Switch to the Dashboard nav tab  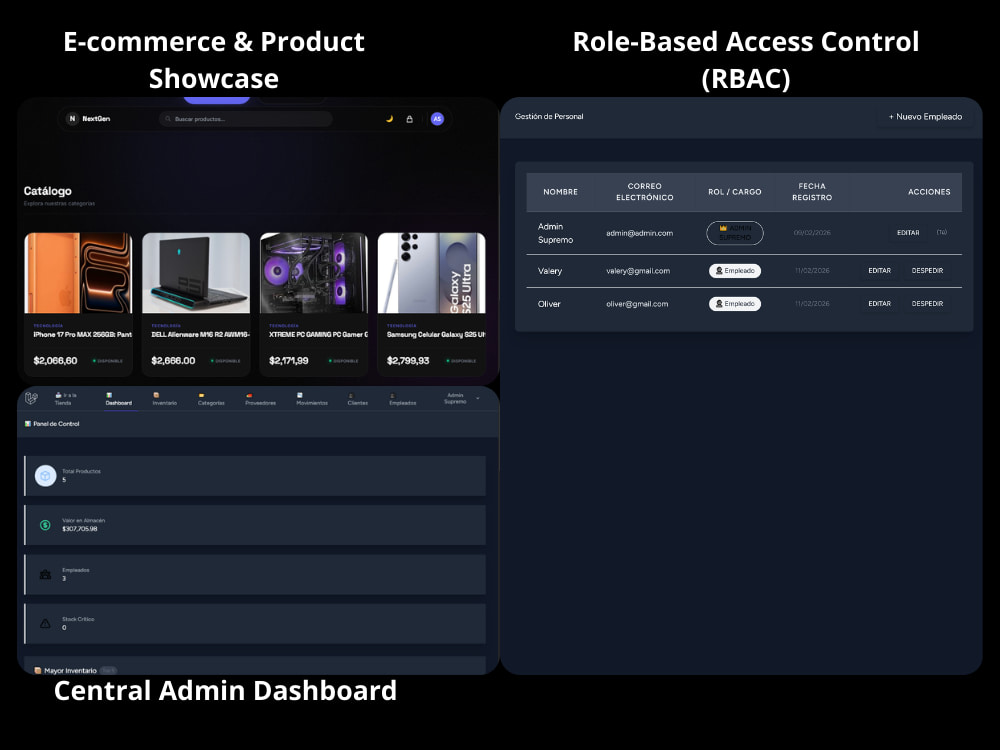point(119,399)
